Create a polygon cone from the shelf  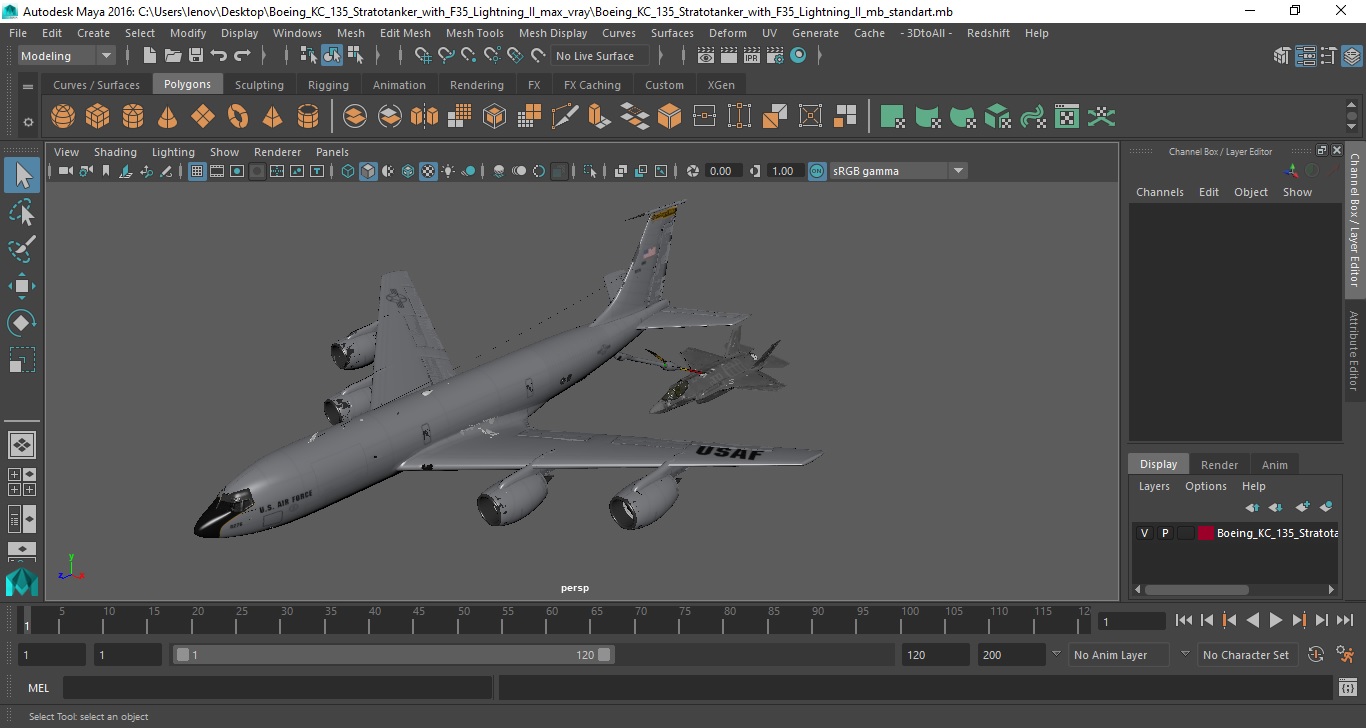click(168, 117)
